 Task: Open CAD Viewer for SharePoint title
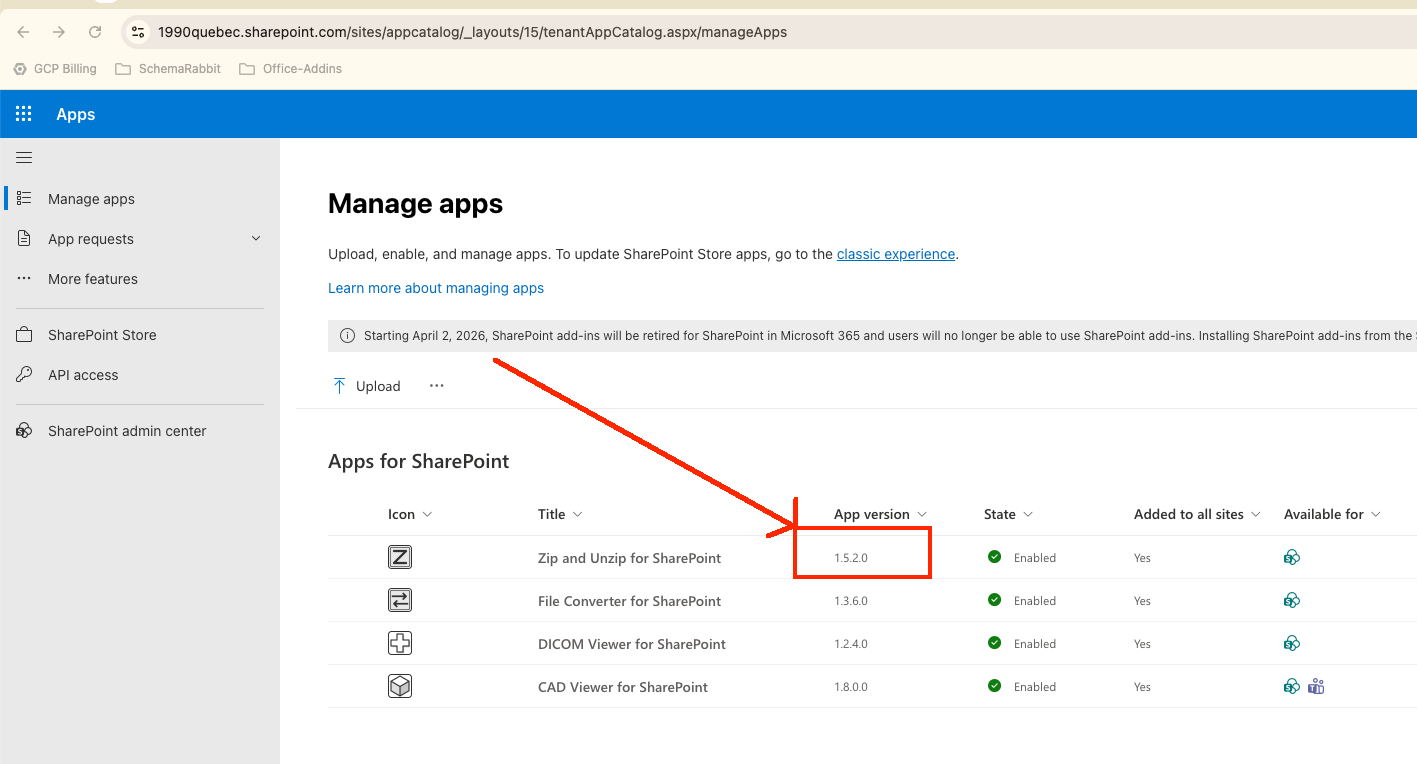pos(623,687)
